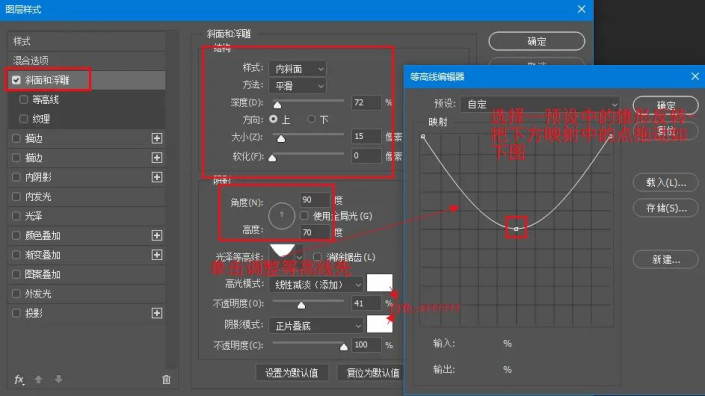The height and width of the screenshot is (396, 705).
Task: Click the 角度 value field 90
Action: tap(315, 200)
